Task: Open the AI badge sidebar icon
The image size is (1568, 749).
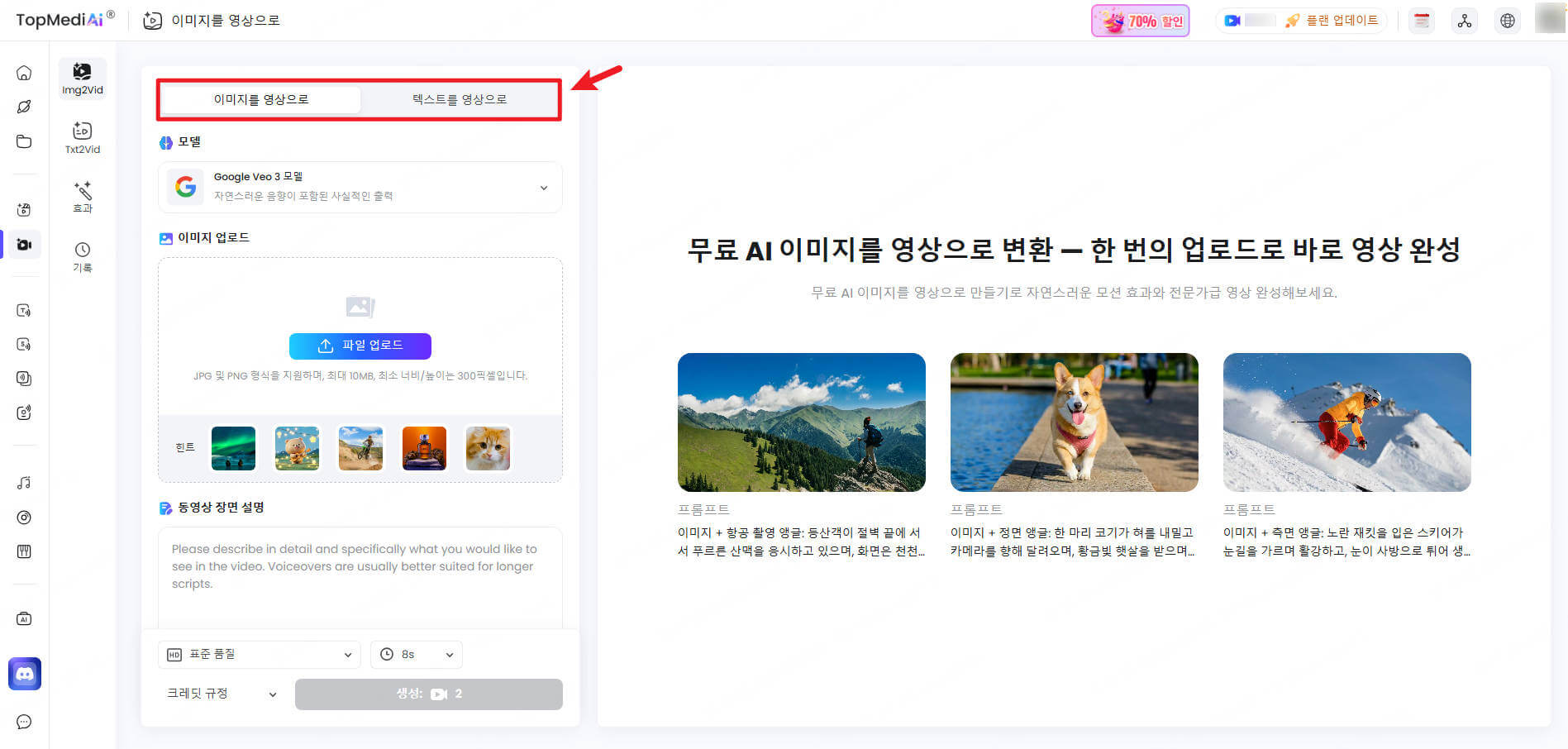Action: pos(24,619)
